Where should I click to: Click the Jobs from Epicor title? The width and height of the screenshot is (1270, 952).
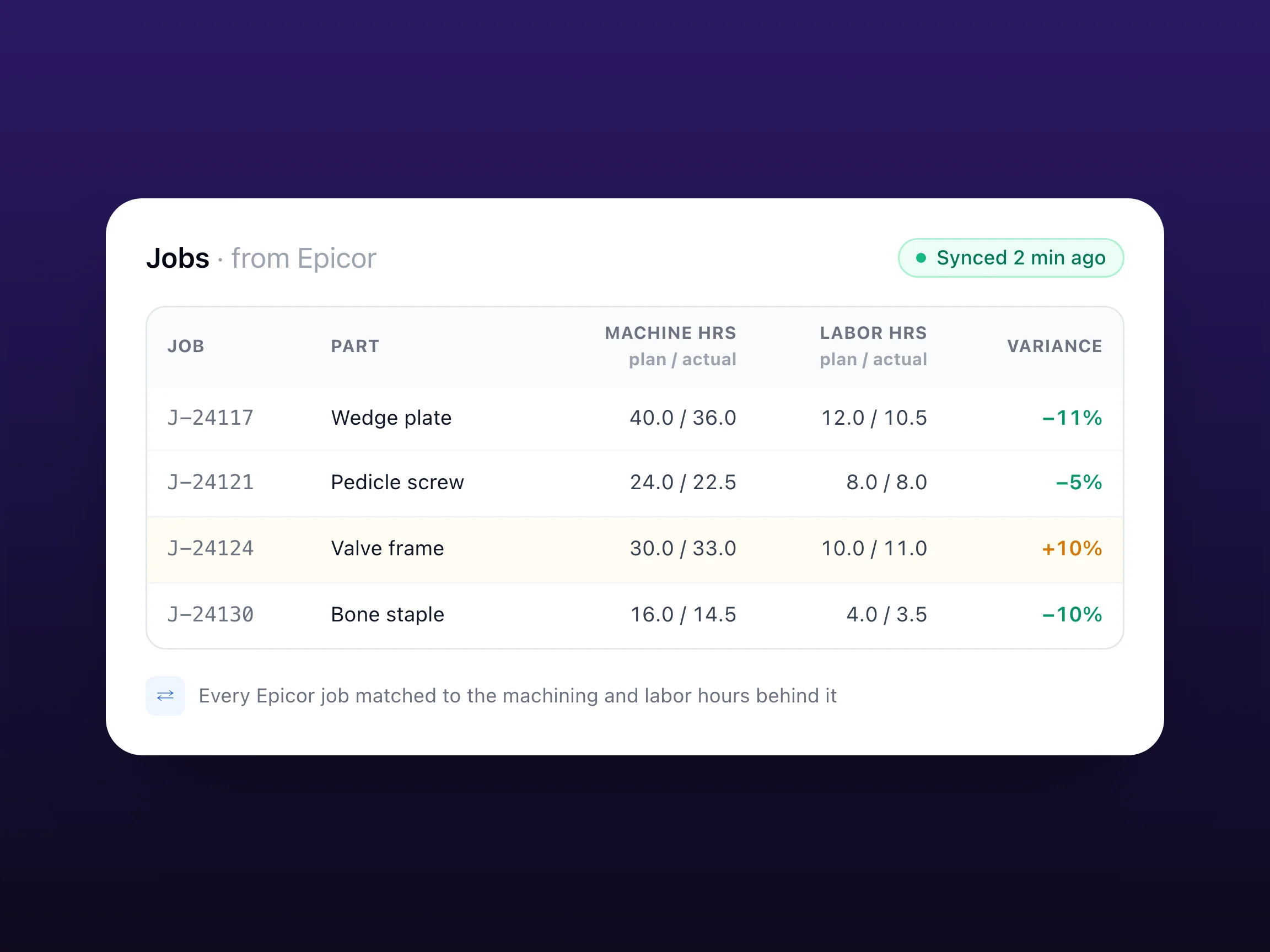[x=261, y=258]
